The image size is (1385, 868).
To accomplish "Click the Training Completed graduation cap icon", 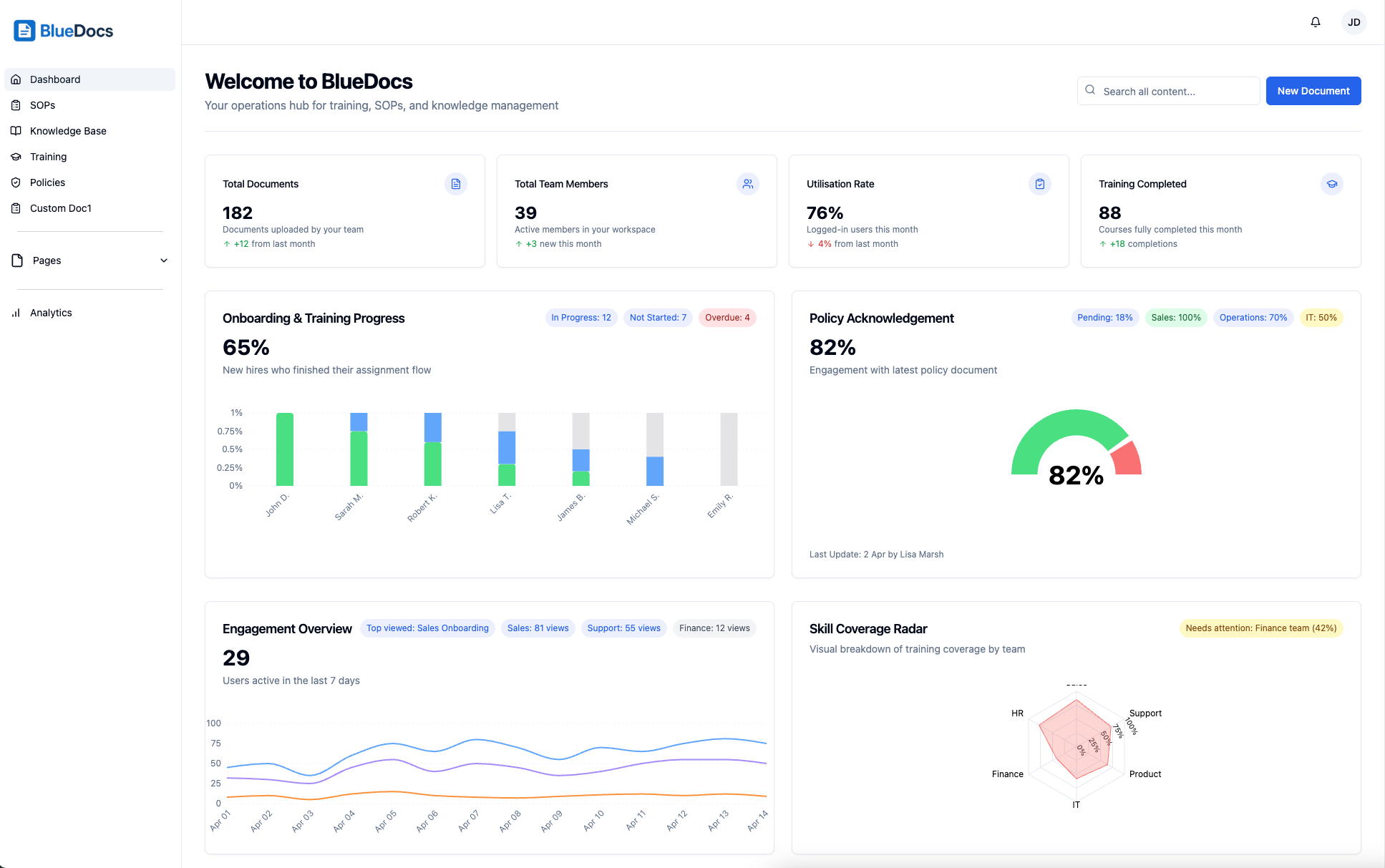I will [1332, 184].
